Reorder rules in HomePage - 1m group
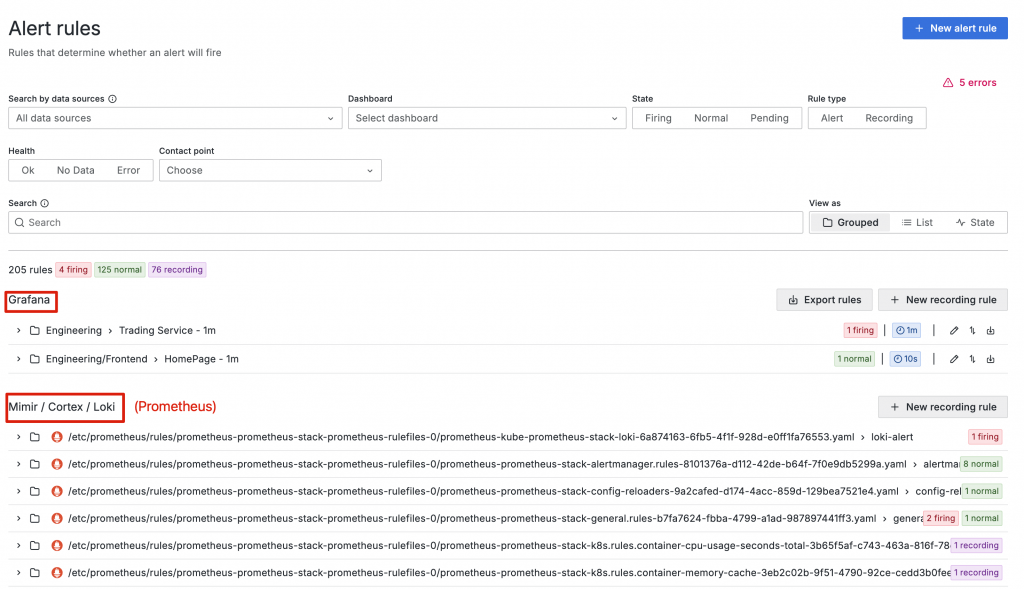Image resolution: width=1024 pixels, height=589 pixels. coord(972,358)
